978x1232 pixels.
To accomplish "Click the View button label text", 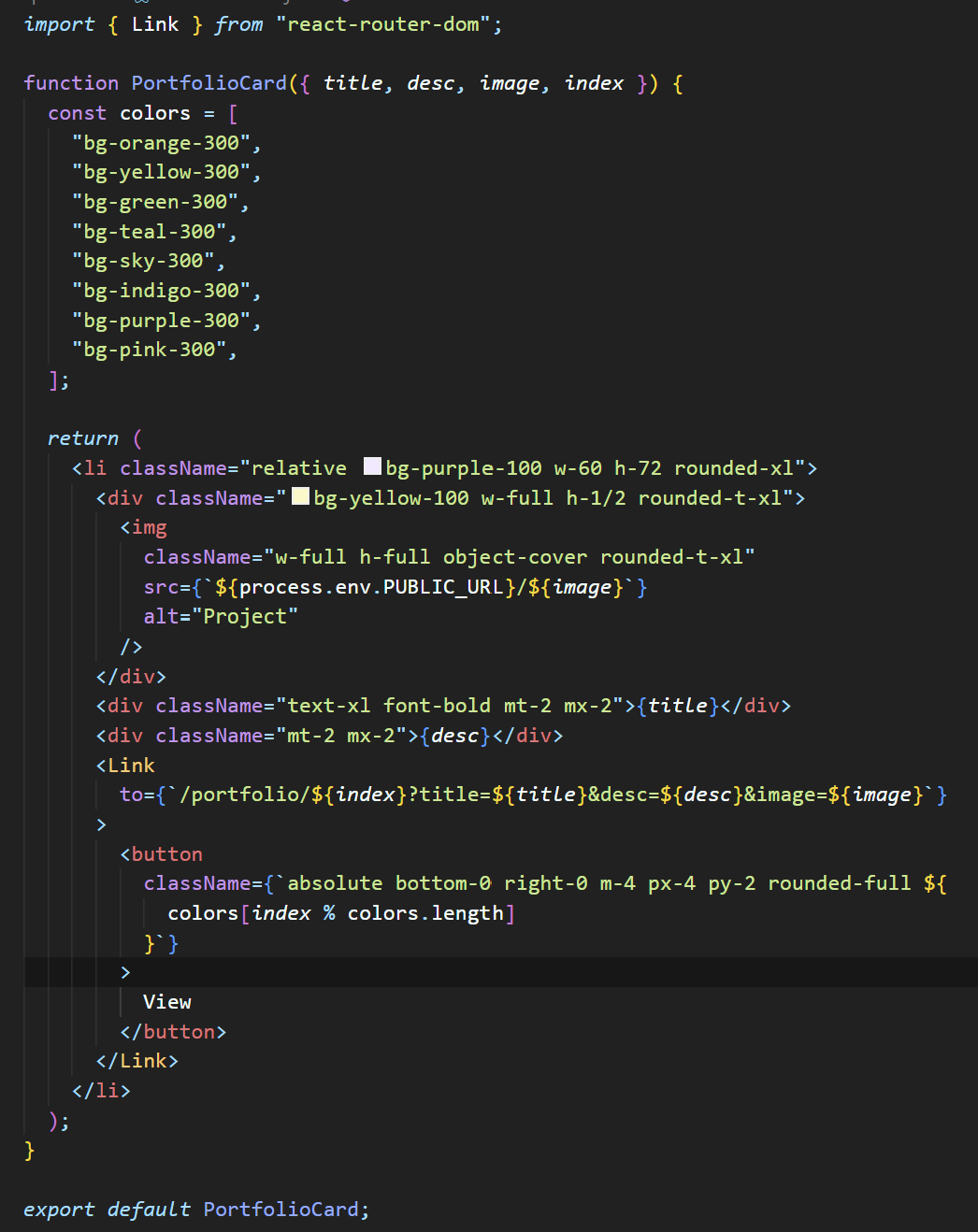I will tap(167, 1002).
